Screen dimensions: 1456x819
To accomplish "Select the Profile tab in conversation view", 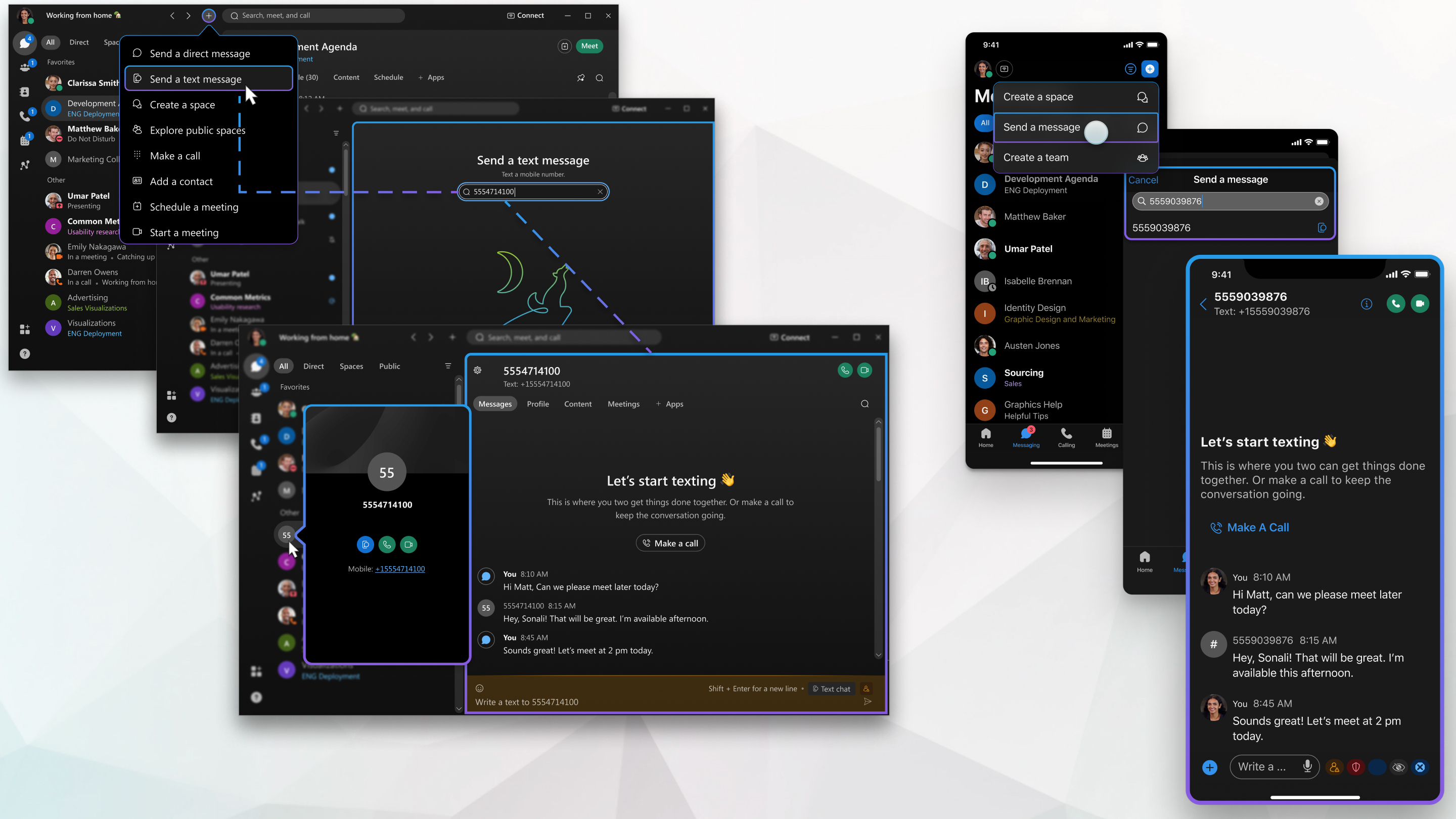I will [538, 404].
